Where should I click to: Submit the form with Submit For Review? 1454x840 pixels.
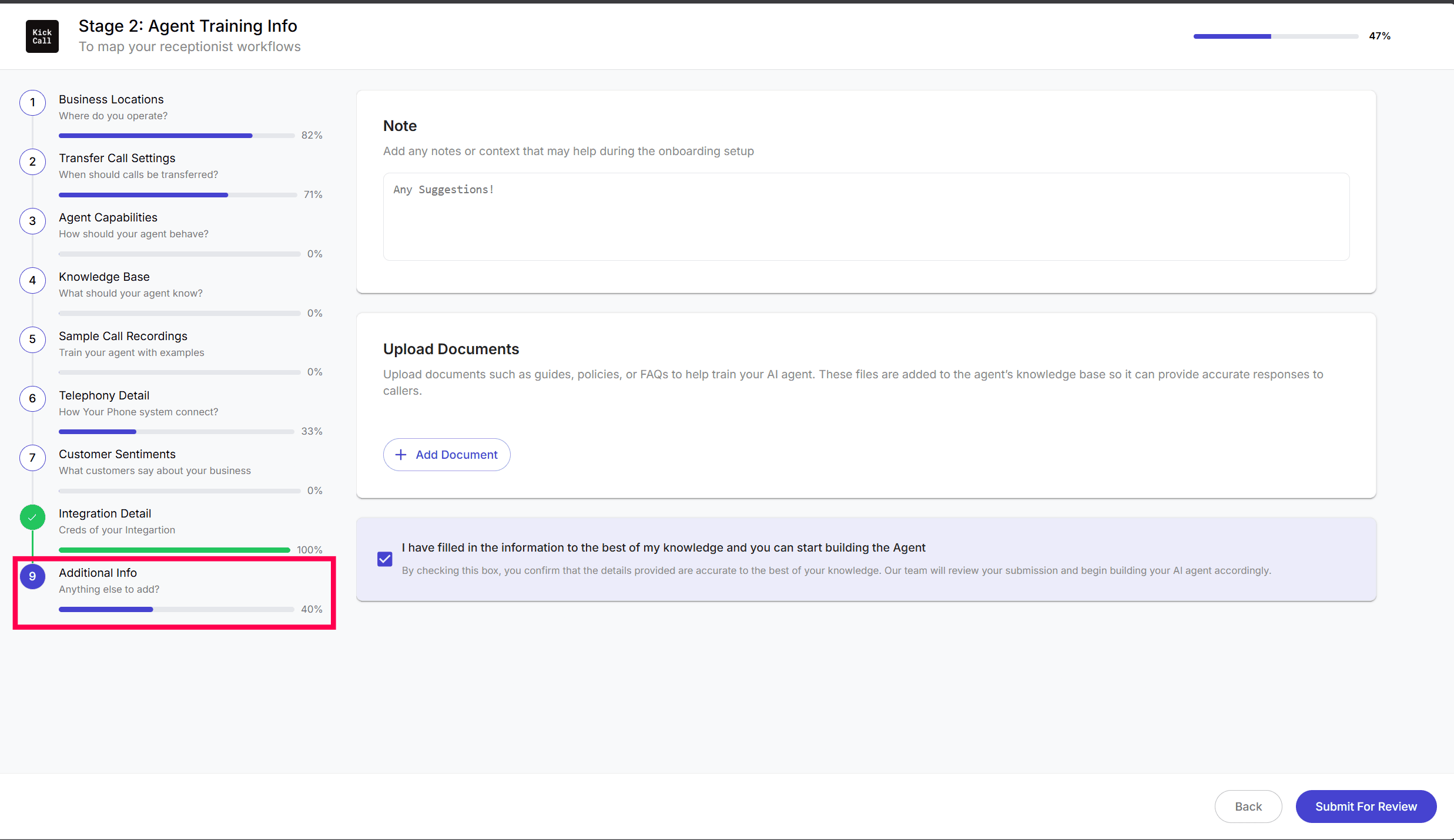(1366, 807)
